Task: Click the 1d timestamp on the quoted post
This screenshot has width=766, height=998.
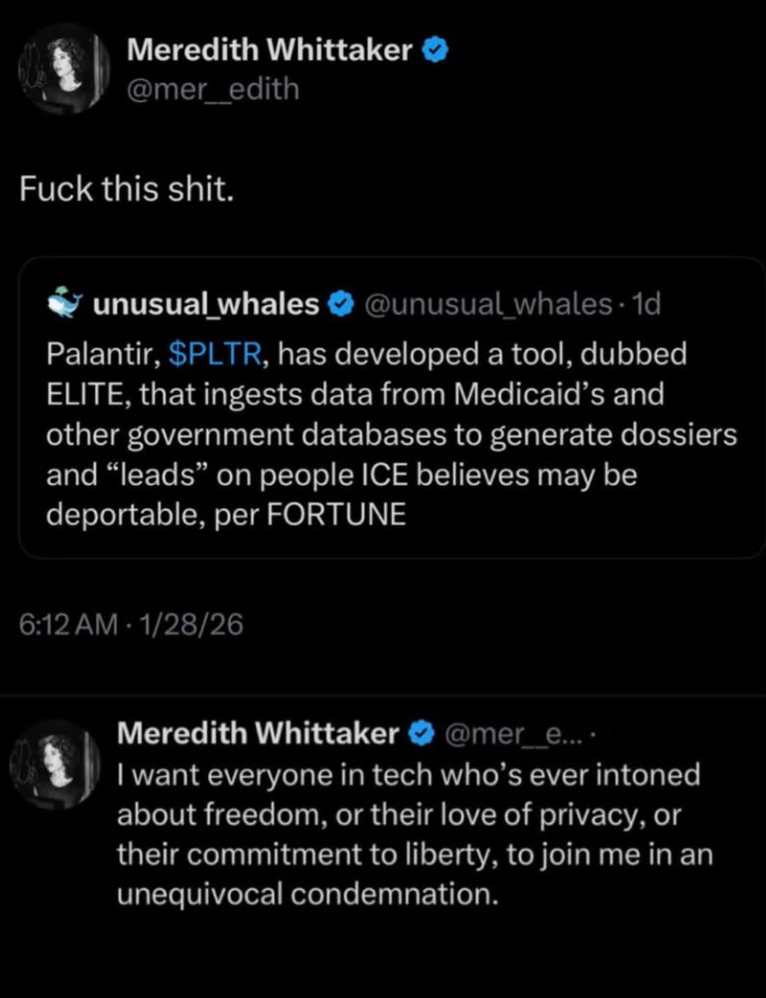Action: click(x=644, y=303)
